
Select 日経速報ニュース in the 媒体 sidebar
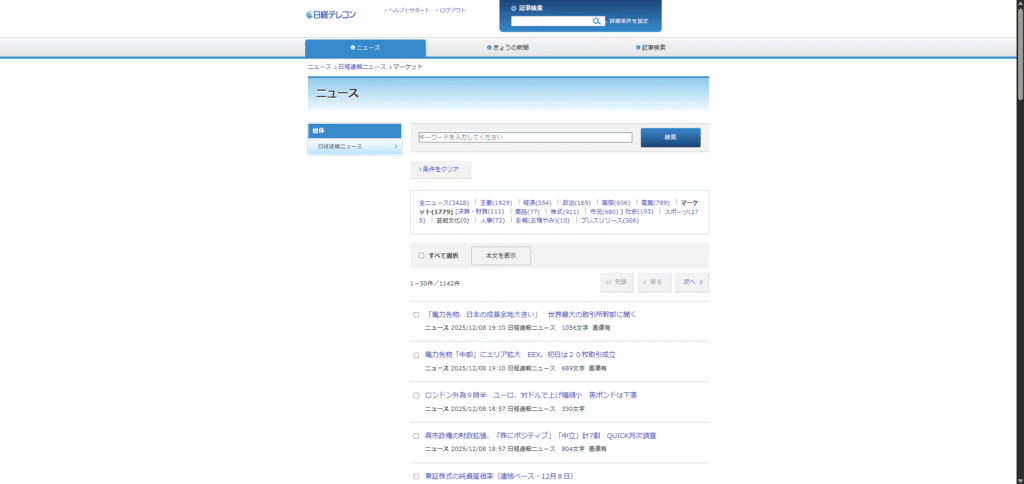(355, 146)
